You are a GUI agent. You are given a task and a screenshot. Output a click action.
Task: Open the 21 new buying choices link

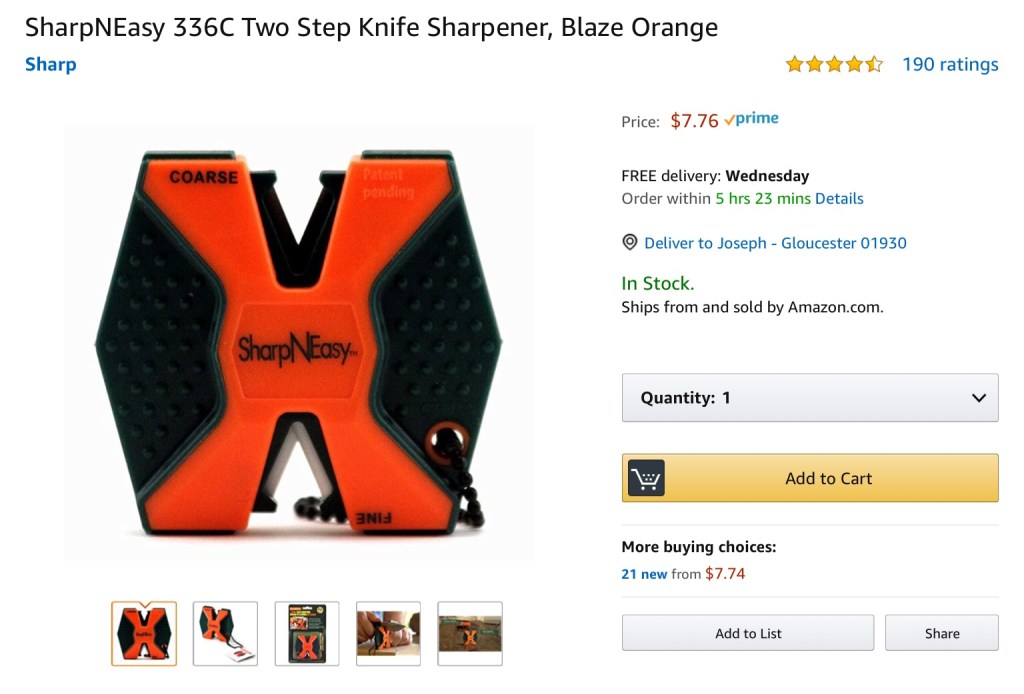[x=644, y=574]
